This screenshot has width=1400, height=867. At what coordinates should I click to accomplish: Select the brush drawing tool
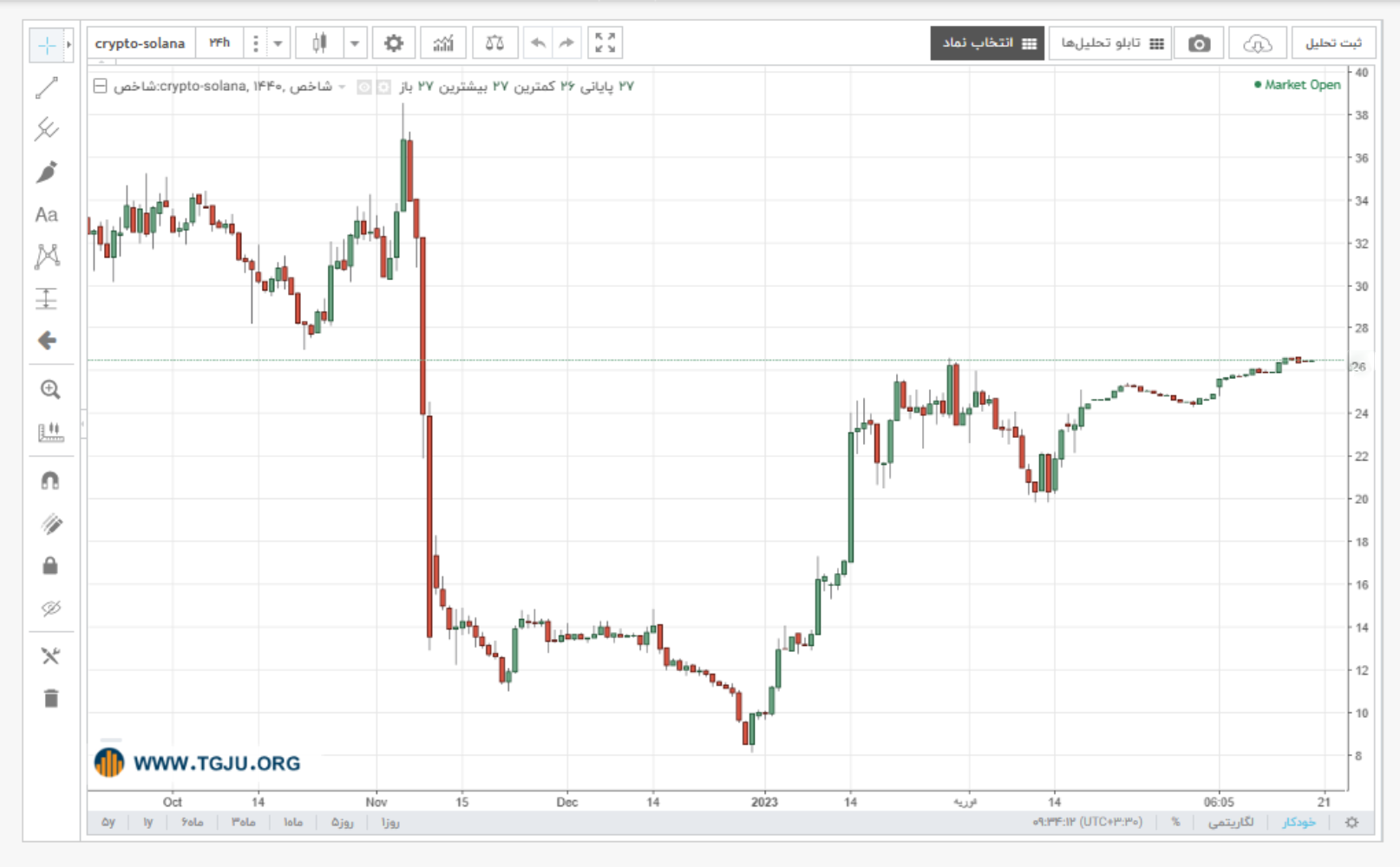[47, 172]
